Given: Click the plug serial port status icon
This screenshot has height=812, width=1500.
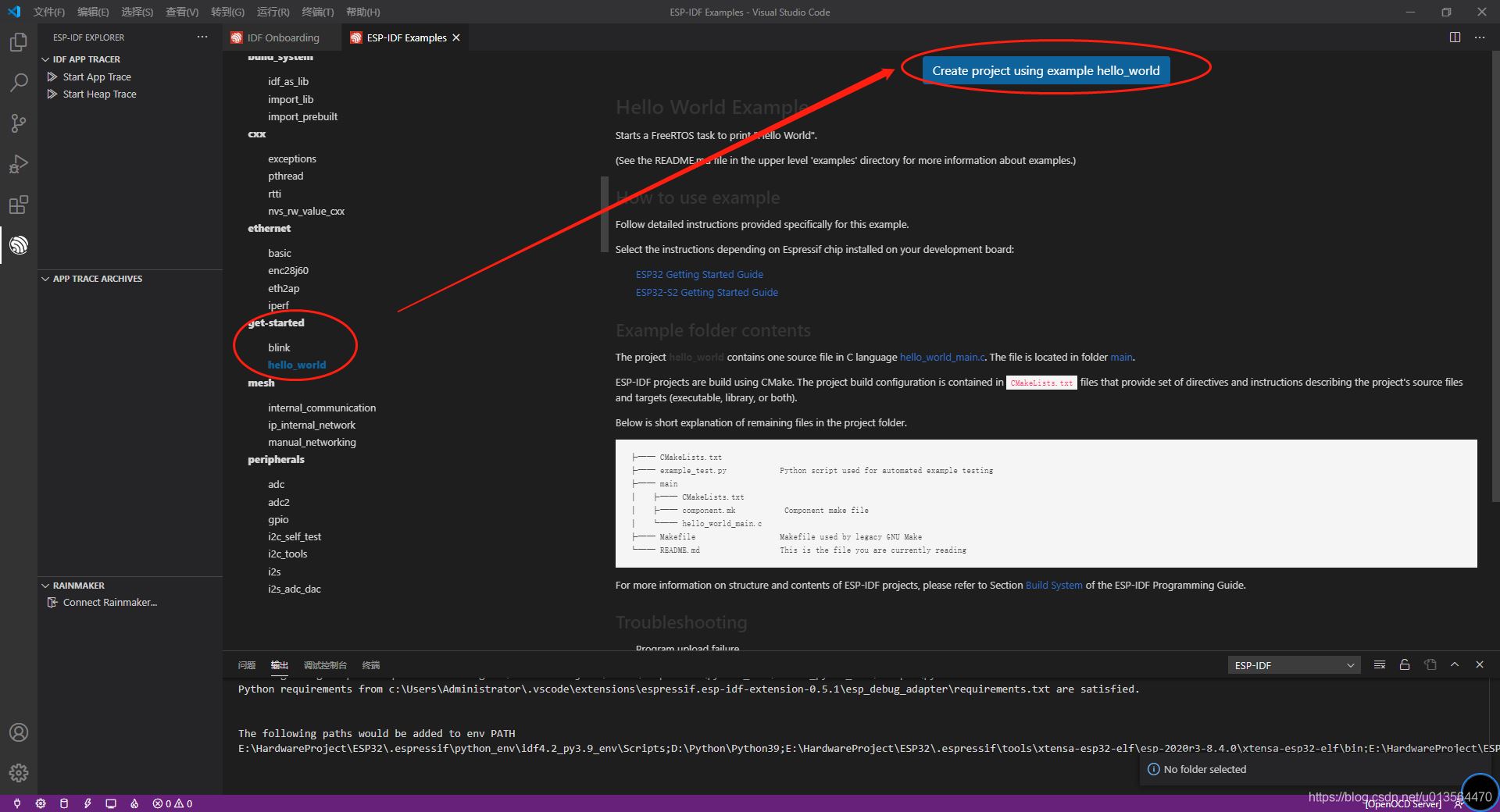Looking at the screenshot, I should pyautogui.click(x=17, y=803).
